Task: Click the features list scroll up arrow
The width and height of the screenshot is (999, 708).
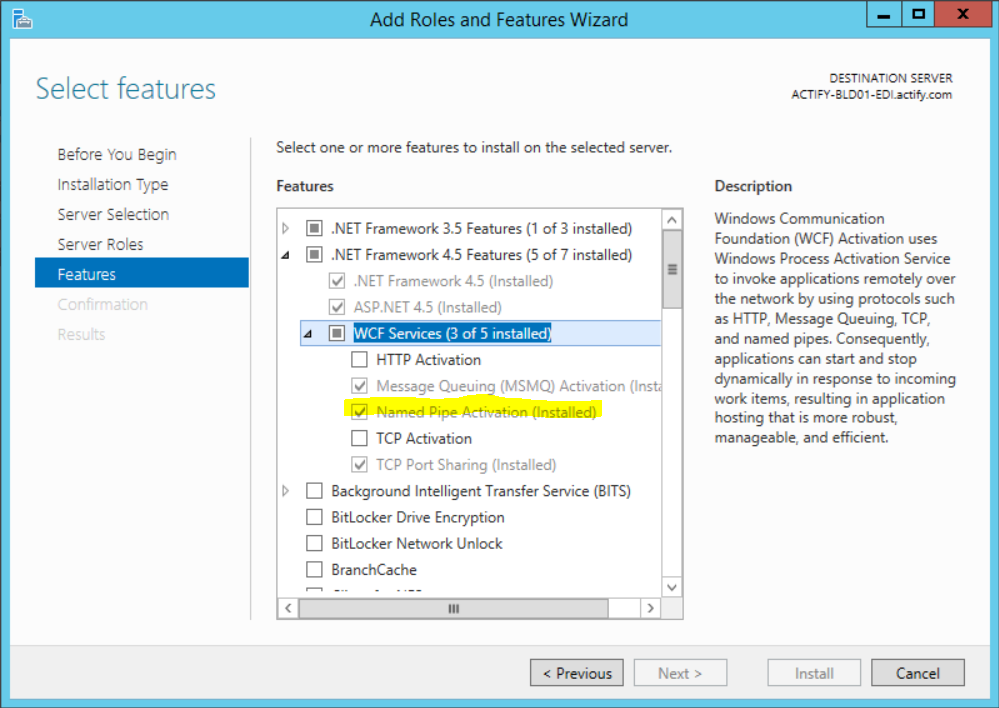Action: [672, 220]
